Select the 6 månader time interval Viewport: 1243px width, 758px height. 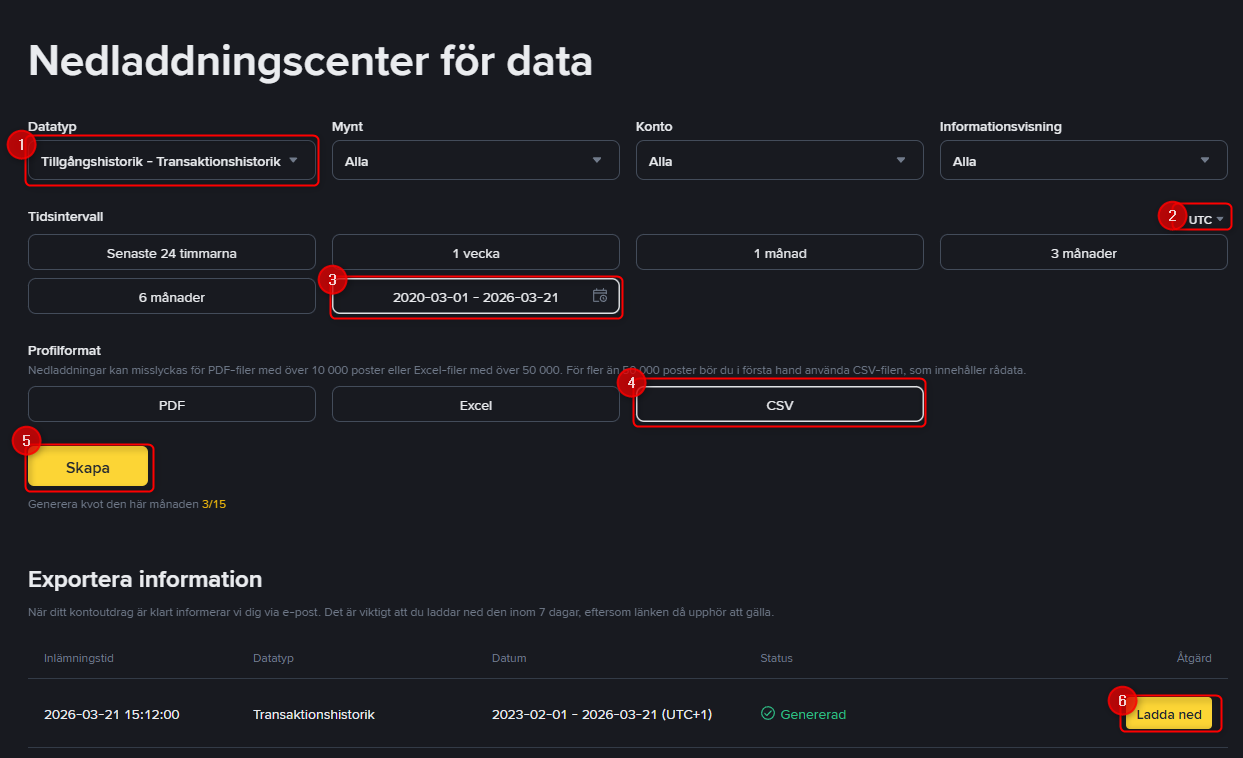(x=171, y=296)
